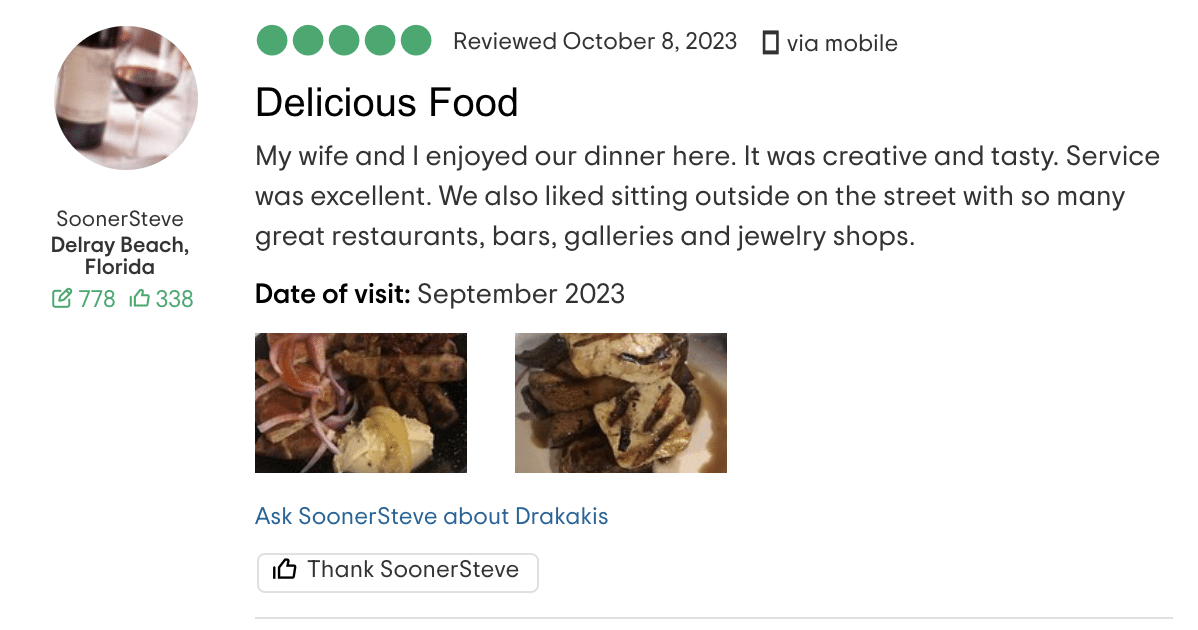Open the sausage dish photo
This screenshot has height=630, width=1198.
tap(360, 402)
